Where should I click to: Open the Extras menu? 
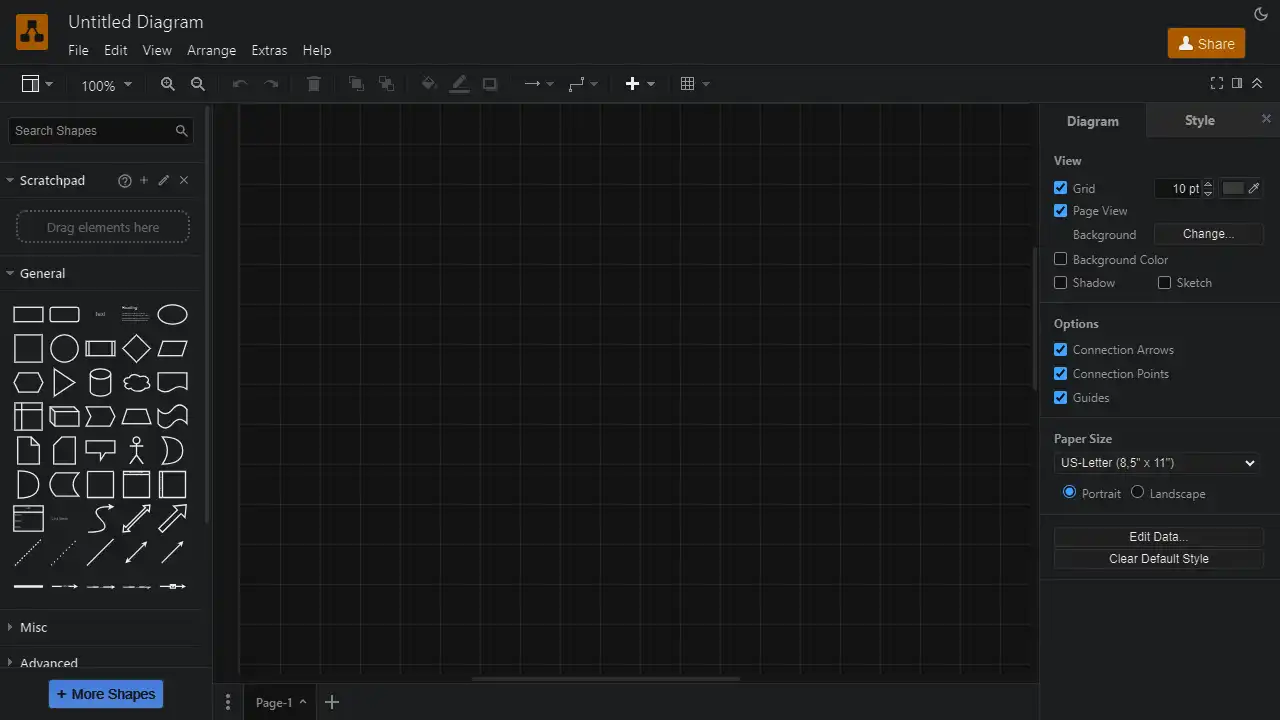pyautogui.click(x=269, y=50)
